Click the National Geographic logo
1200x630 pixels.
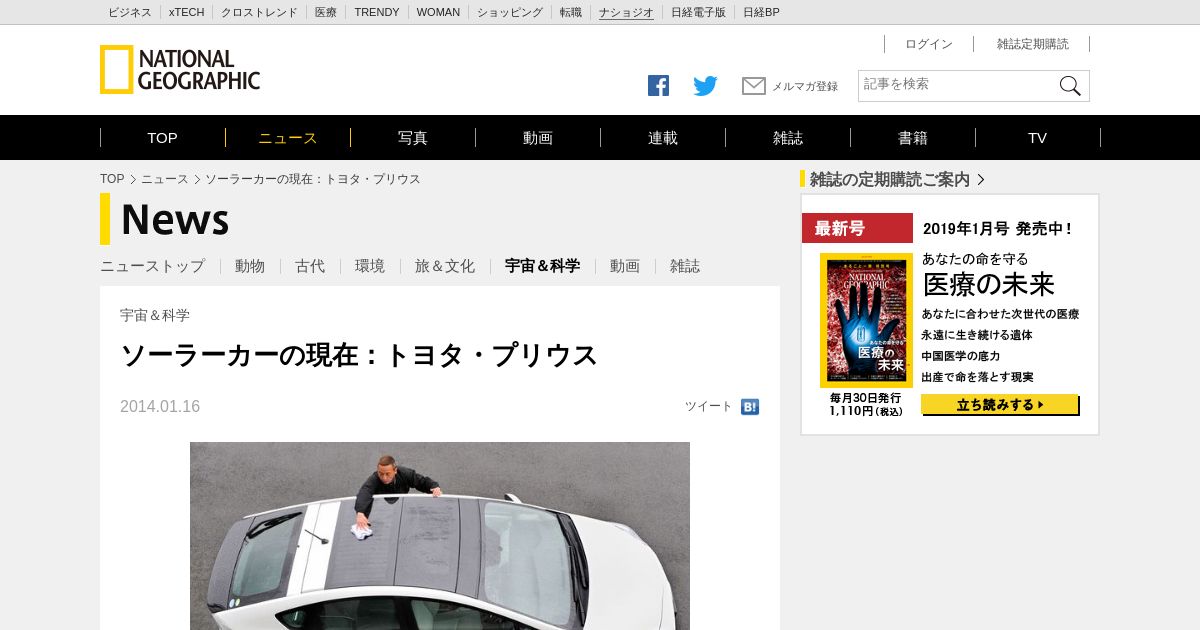pyautogui.click(x=180, y=70)
